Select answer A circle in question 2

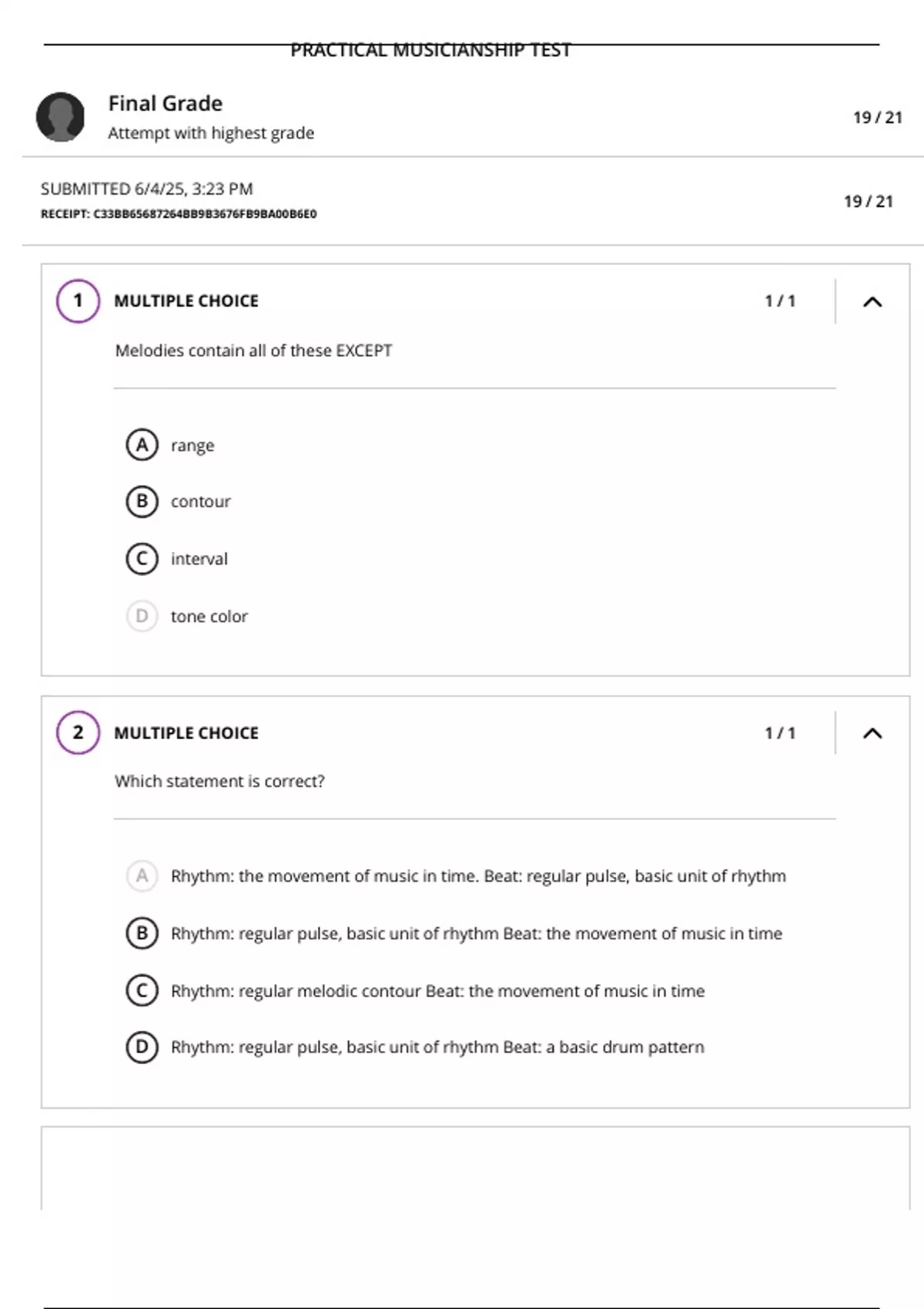142,875
